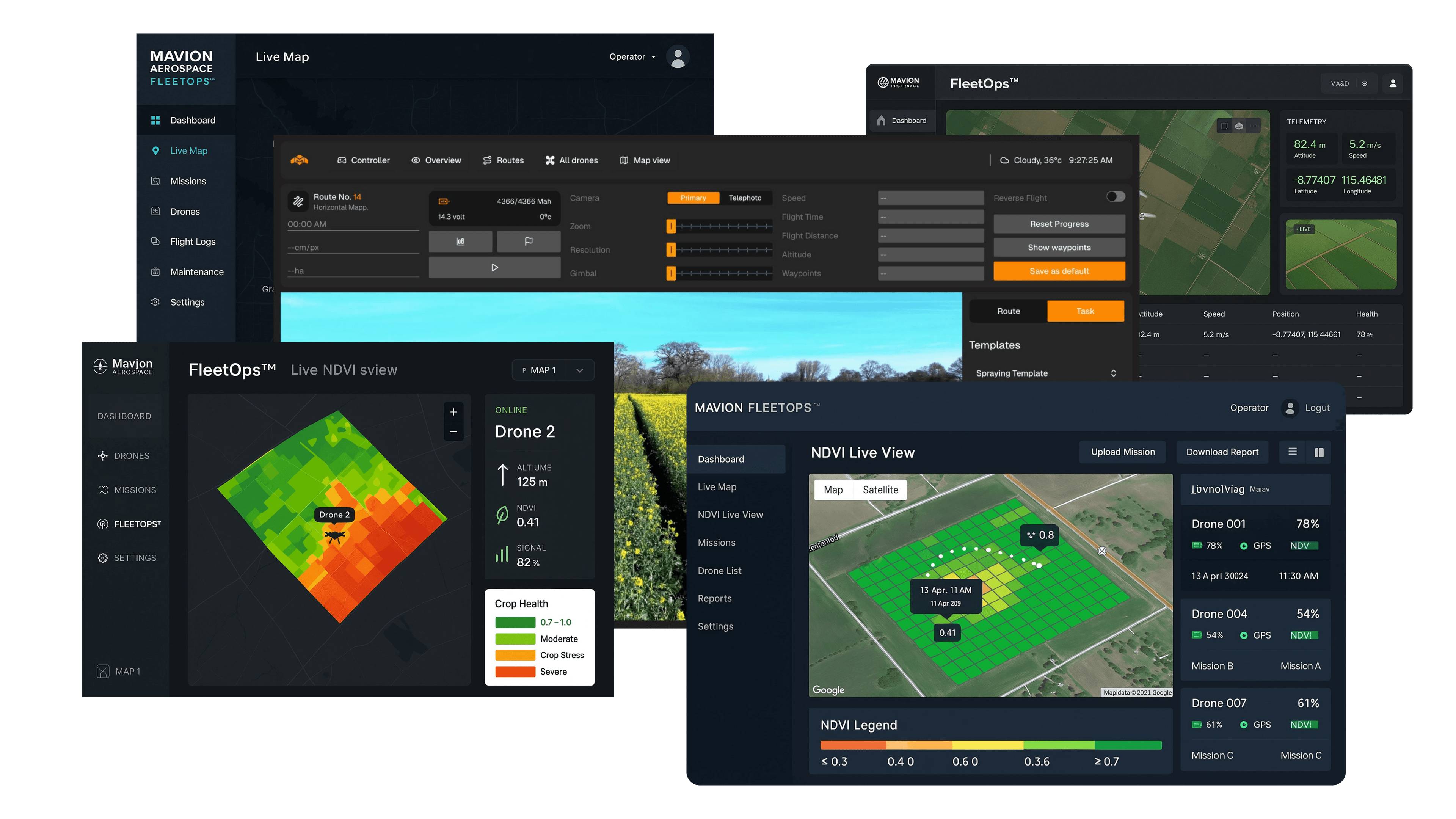
Task: Open Controller tab in drone toolbar
Action: point(364,160)
